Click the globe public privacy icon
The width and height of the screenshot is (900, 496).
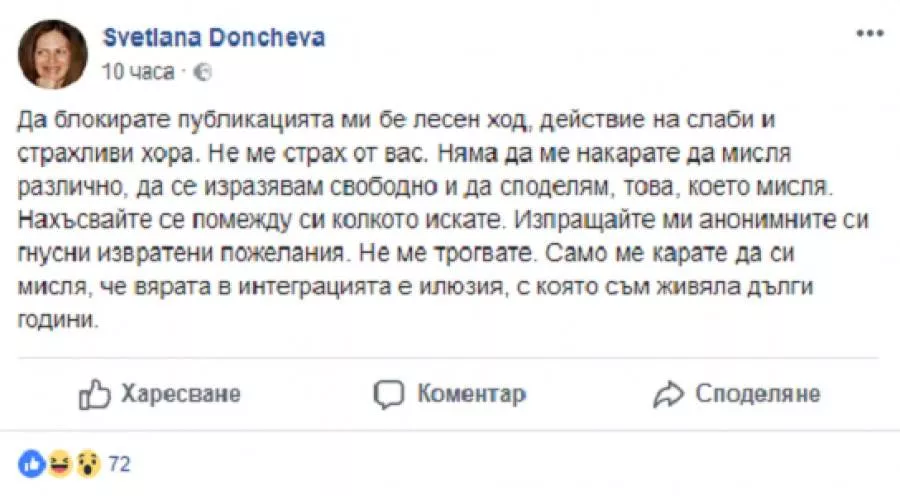[x=202, y=72]
